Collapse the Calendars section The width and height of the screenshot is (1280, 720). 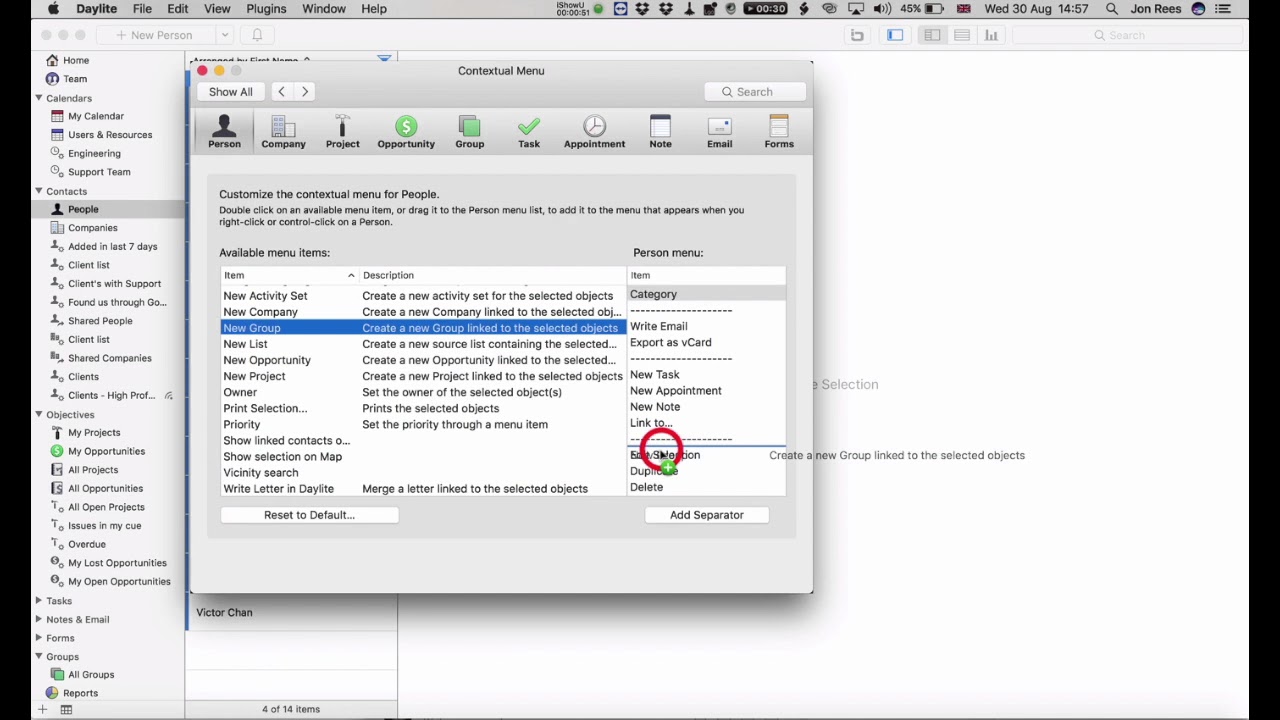click(38, 98)
